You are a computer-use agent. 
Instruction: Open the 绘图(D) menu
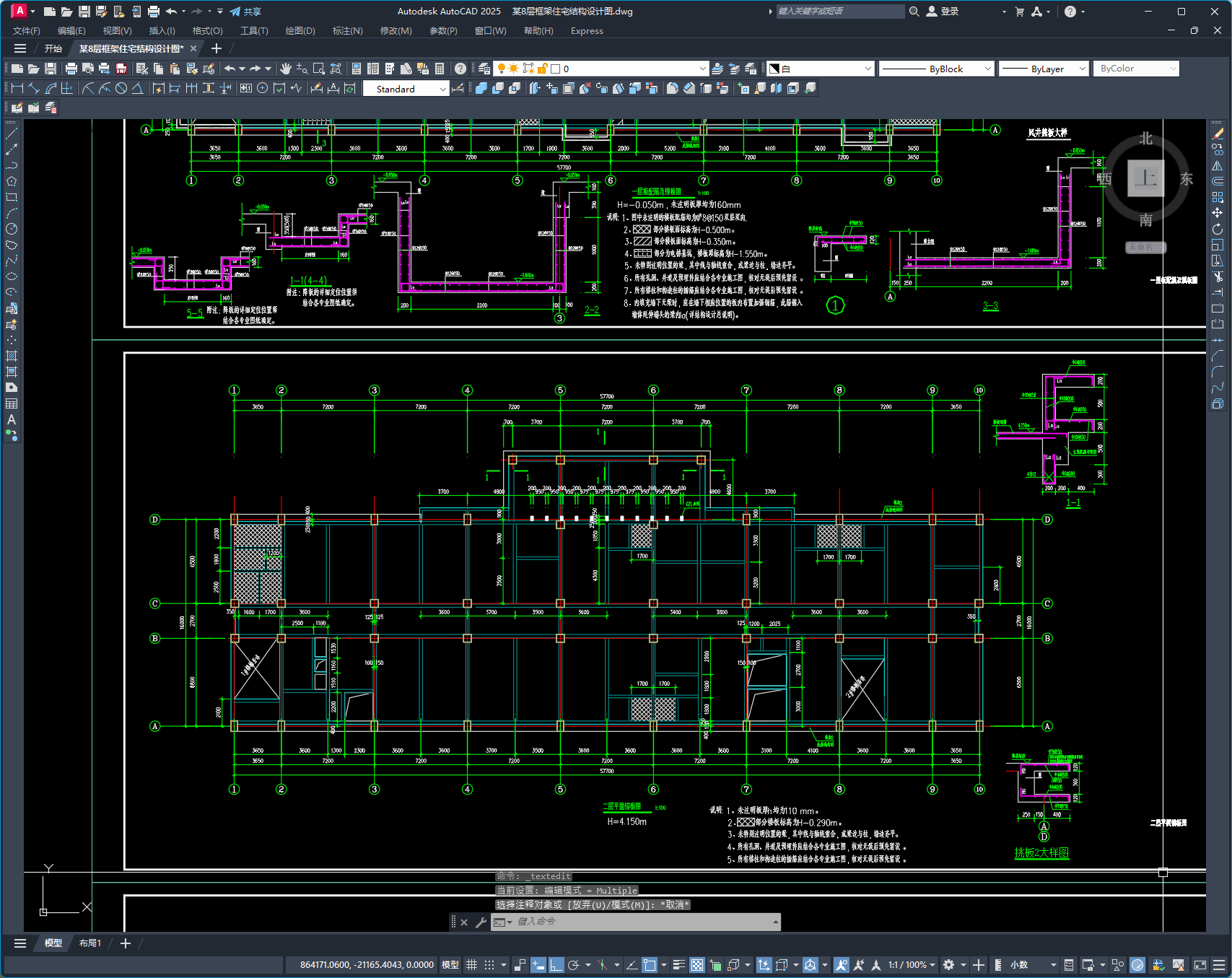point(300,31)
